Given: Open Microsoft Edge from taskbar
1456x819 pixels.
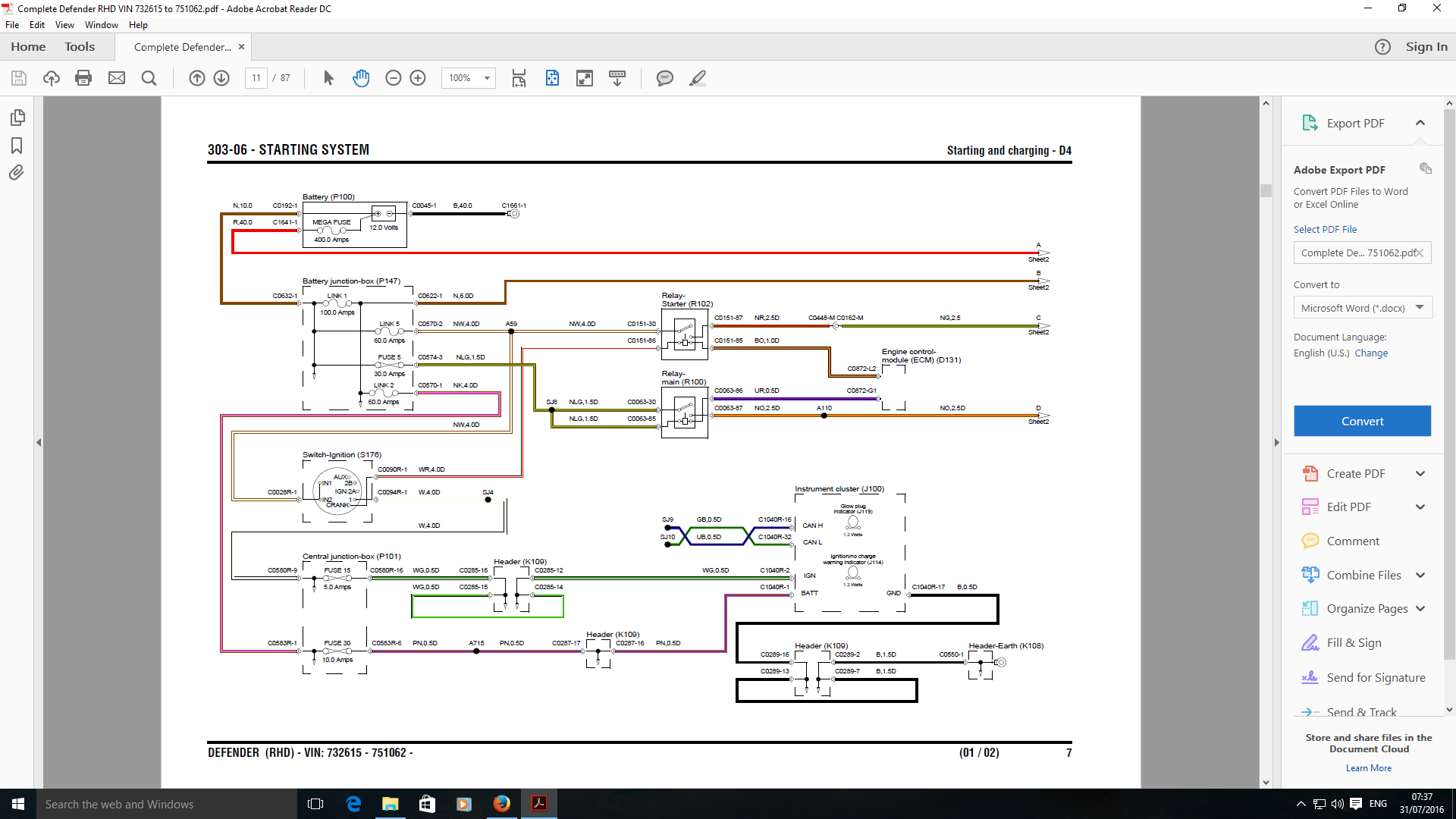Looking at the screenshot, I should click(x=353, y=804).
